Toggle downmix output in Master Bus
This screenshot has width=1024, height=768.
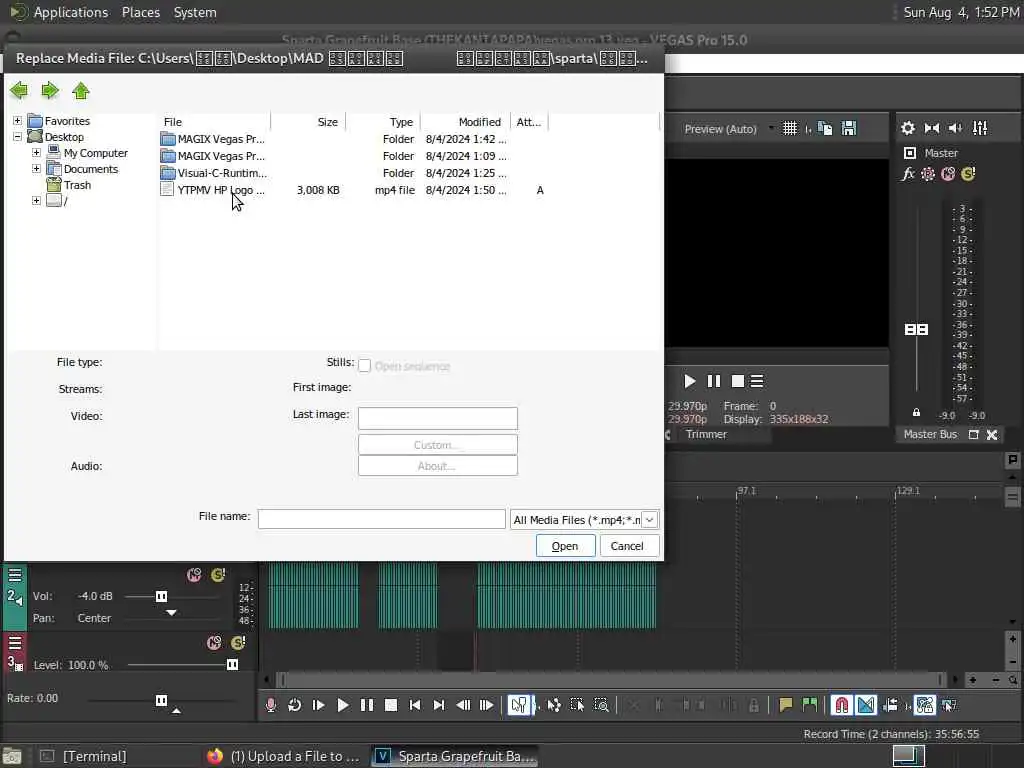pos(932,128)
